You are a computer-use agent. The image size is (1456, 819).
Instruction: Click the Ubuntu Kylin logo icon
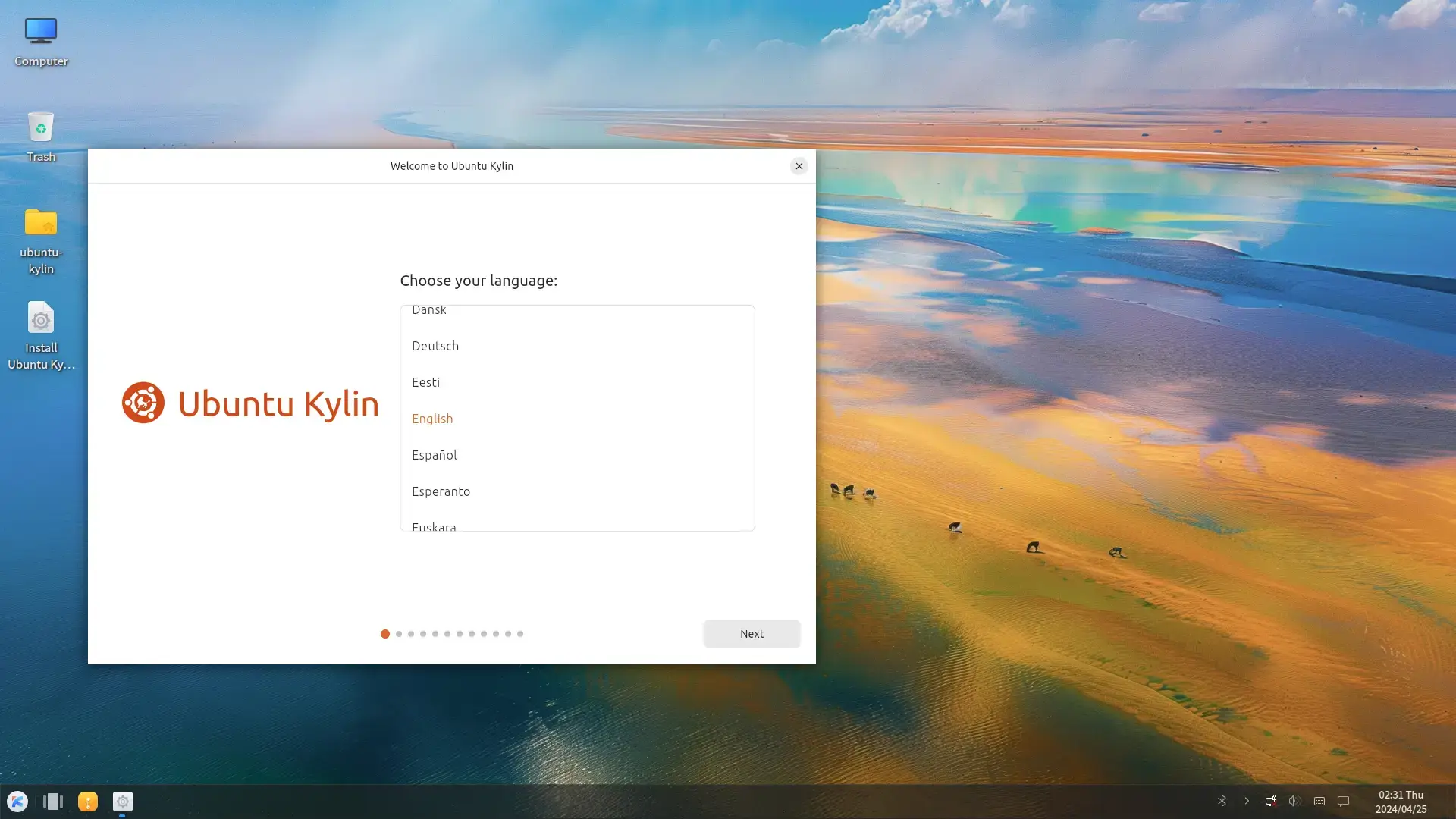click(143, 403)
